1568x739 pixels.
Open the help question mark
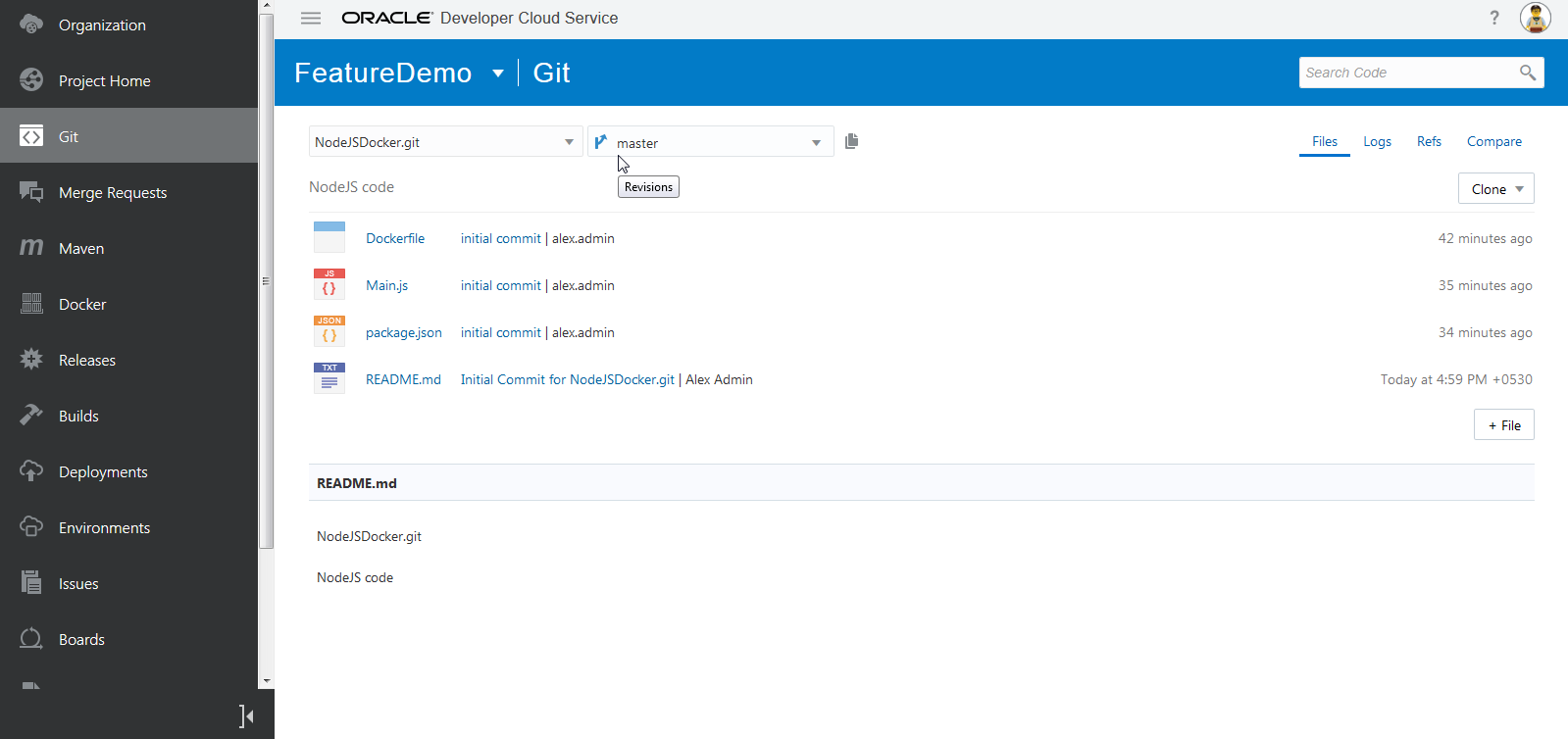[x=1494, y=18]
